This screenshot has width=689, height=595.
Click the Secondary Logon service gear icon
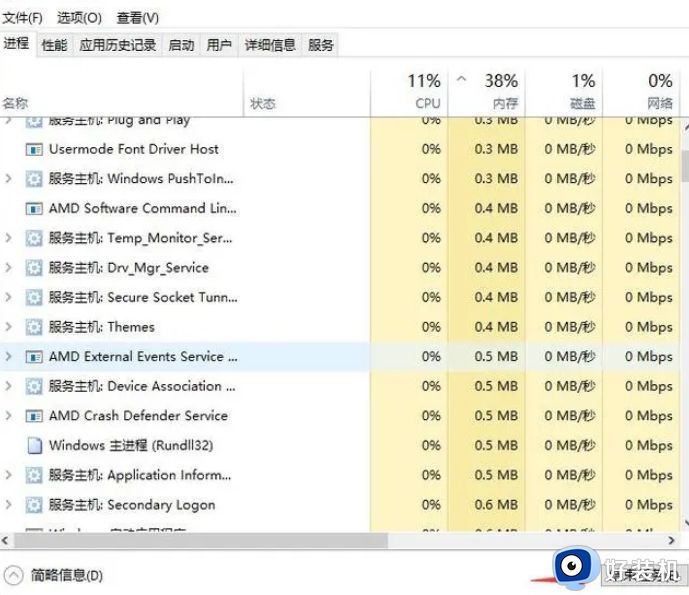(34, 505)
